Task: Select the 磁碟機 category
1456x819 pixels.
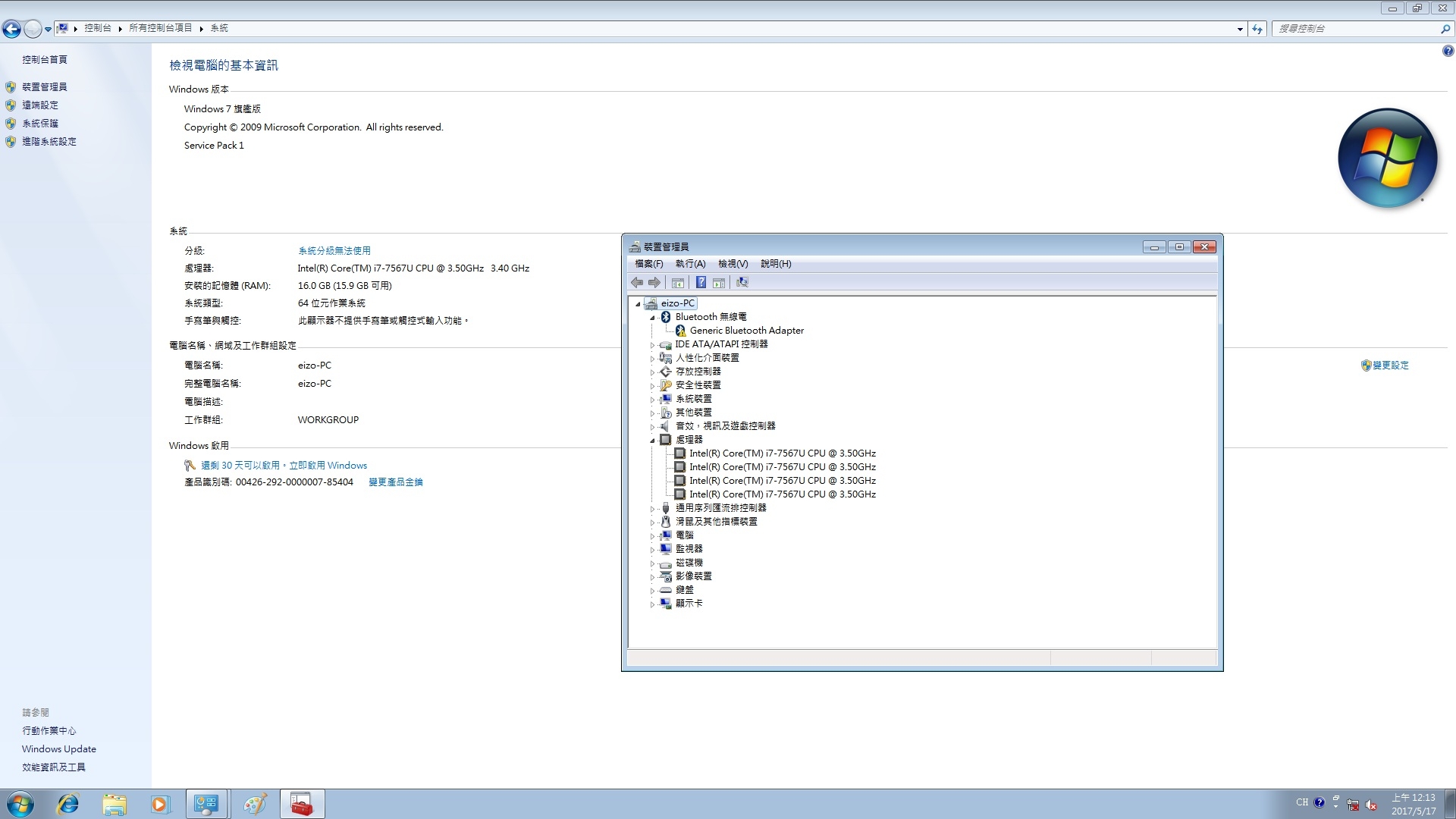Action: pos(689,563)
